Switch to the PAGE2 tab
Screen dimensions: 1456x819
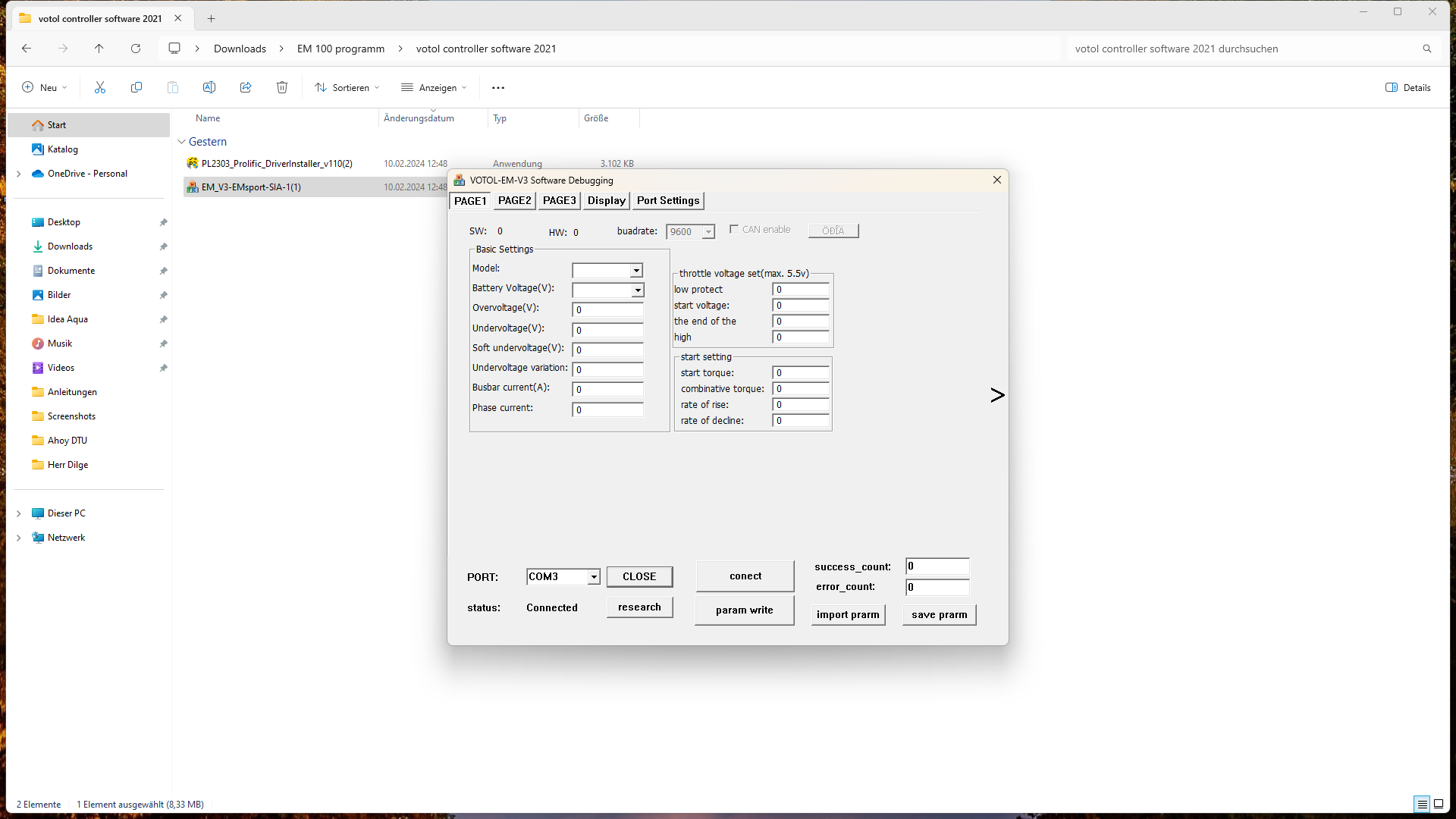point(514,200)
